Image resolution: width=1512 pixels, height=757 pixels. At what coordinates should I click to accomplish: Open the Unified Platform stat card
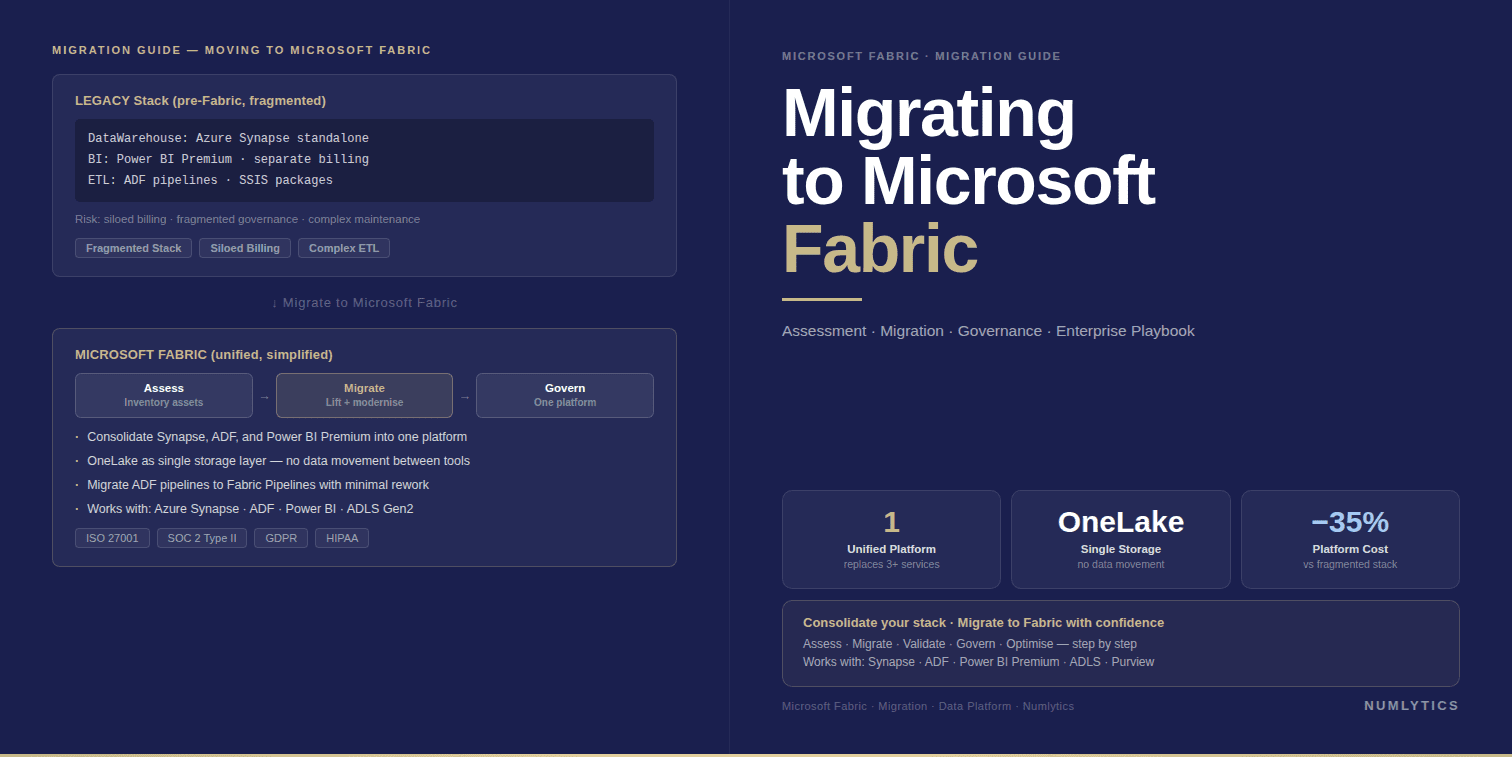891,539
